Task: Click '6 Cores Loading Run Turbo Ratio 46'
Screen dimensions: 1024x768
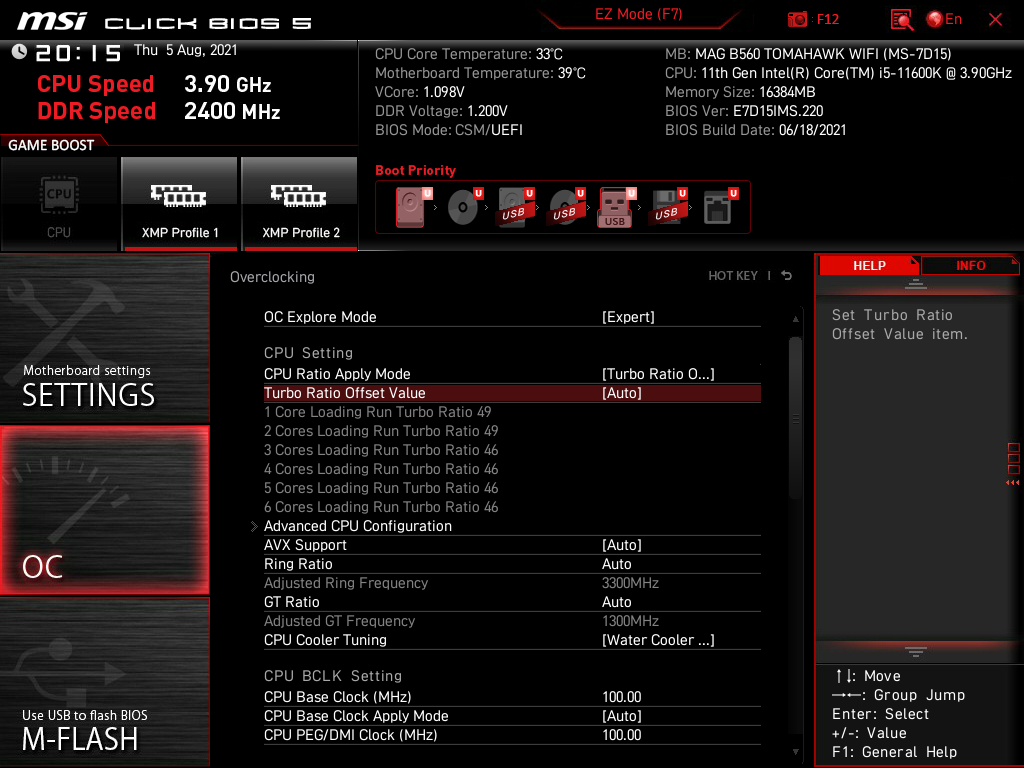Action: pos(381,507)
